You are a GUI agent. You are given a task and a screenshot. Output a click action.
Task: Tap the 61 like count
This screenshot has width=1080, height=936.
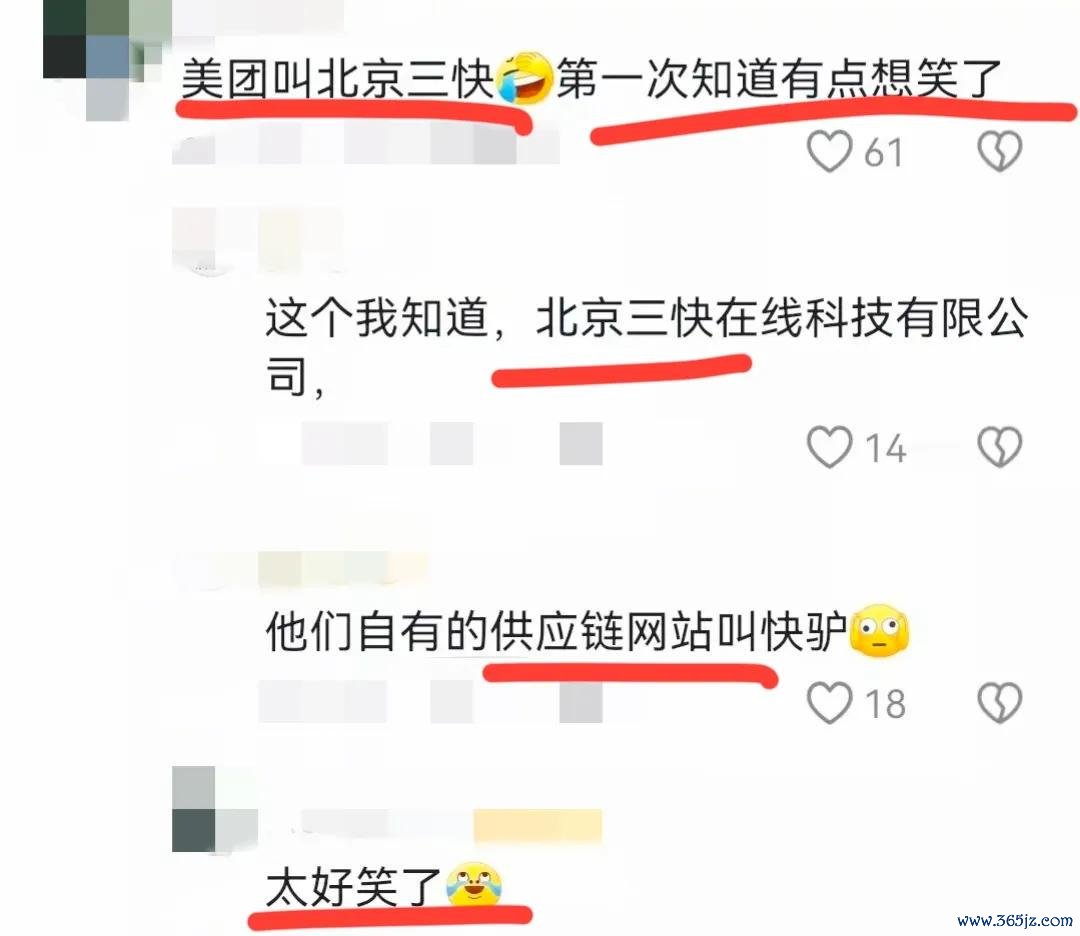pyautogui.click(x=883, y=152)
